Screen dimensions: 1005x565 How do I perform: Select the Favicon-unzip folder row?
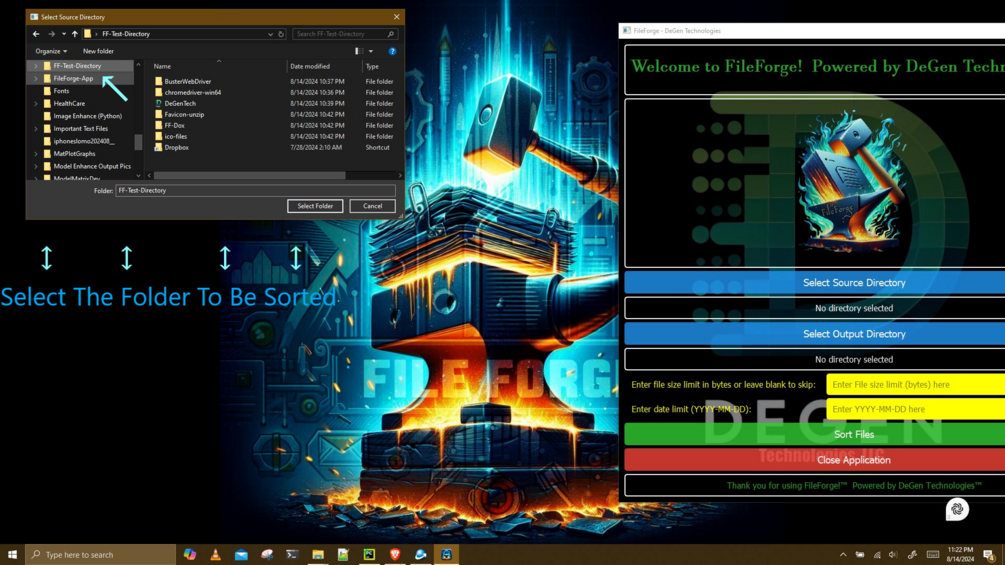click(276, 114)
